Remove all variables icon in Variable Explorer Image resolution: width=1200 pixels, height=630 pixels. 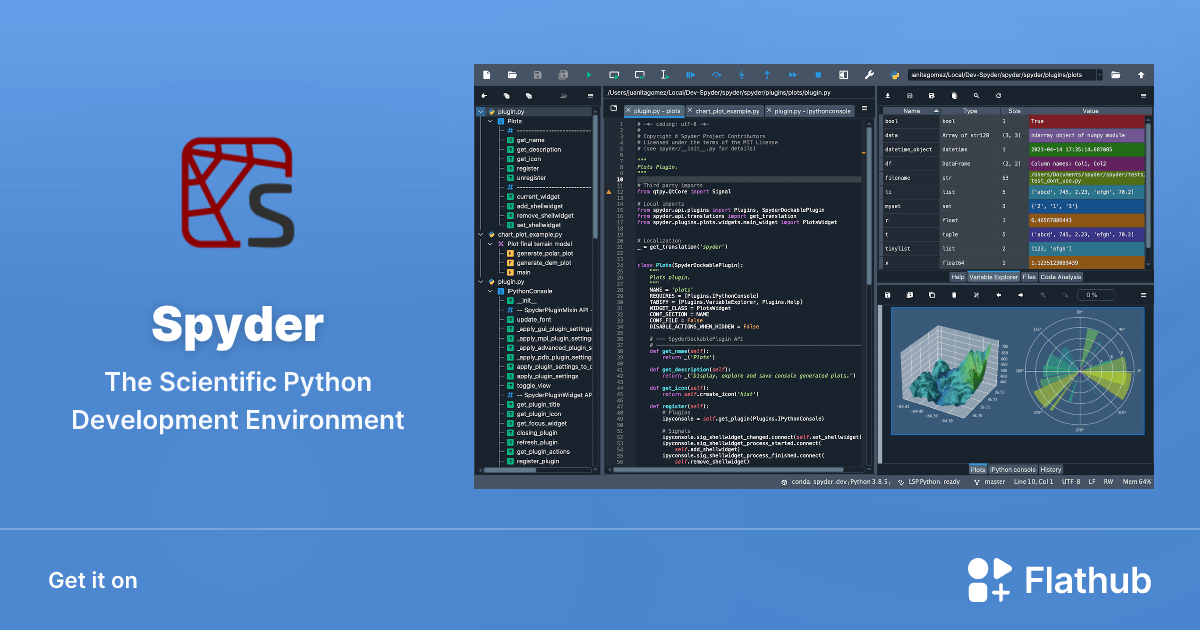954,95
